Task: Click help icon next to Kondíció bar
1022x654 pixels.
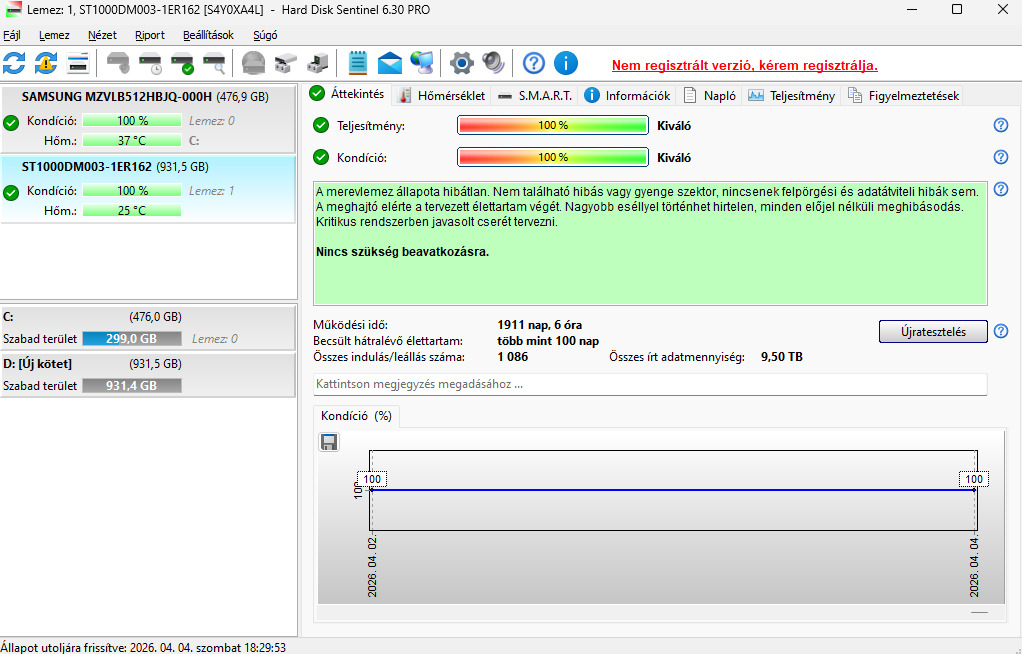Action: 1000,157
